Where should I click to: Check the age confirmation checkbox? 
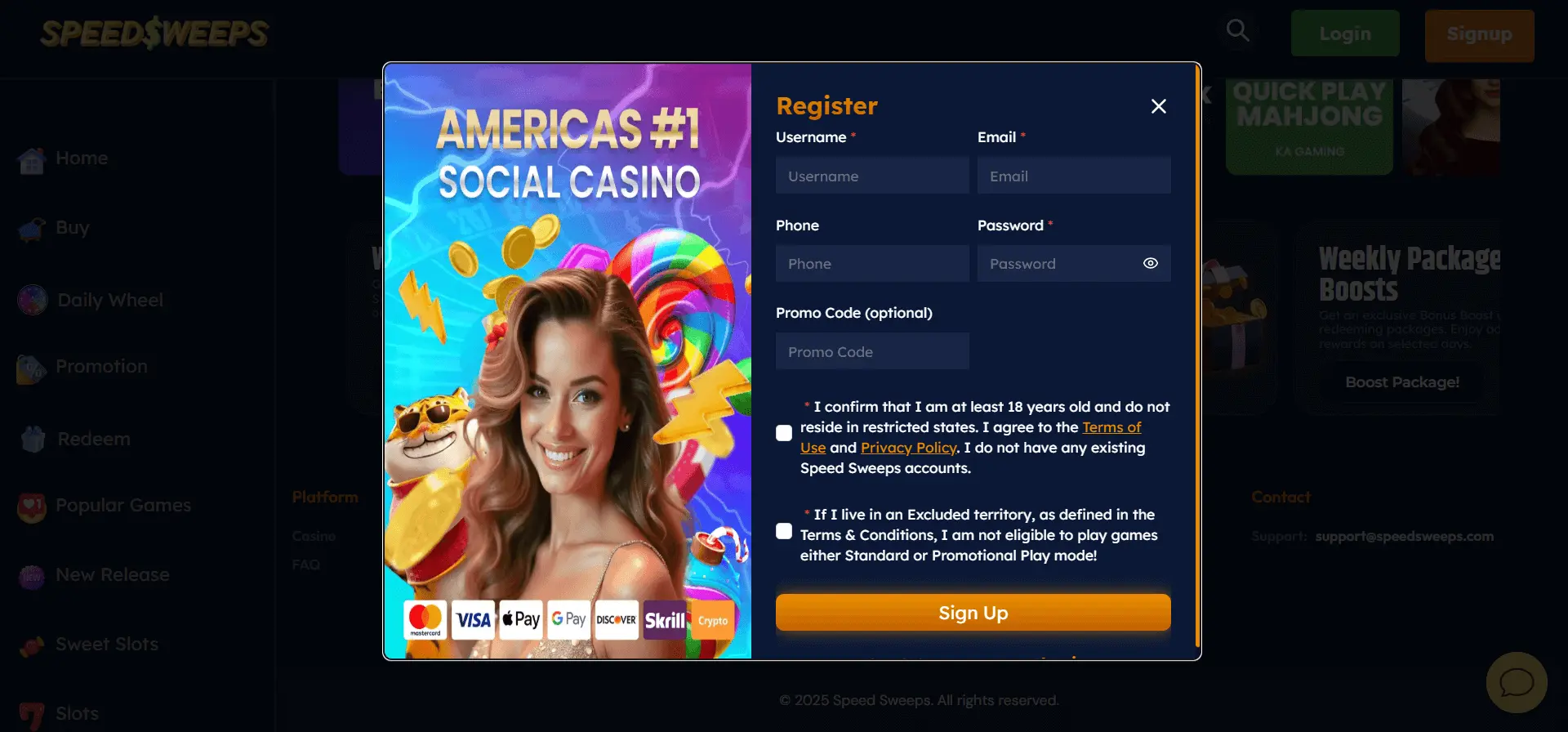pos(784,433)
